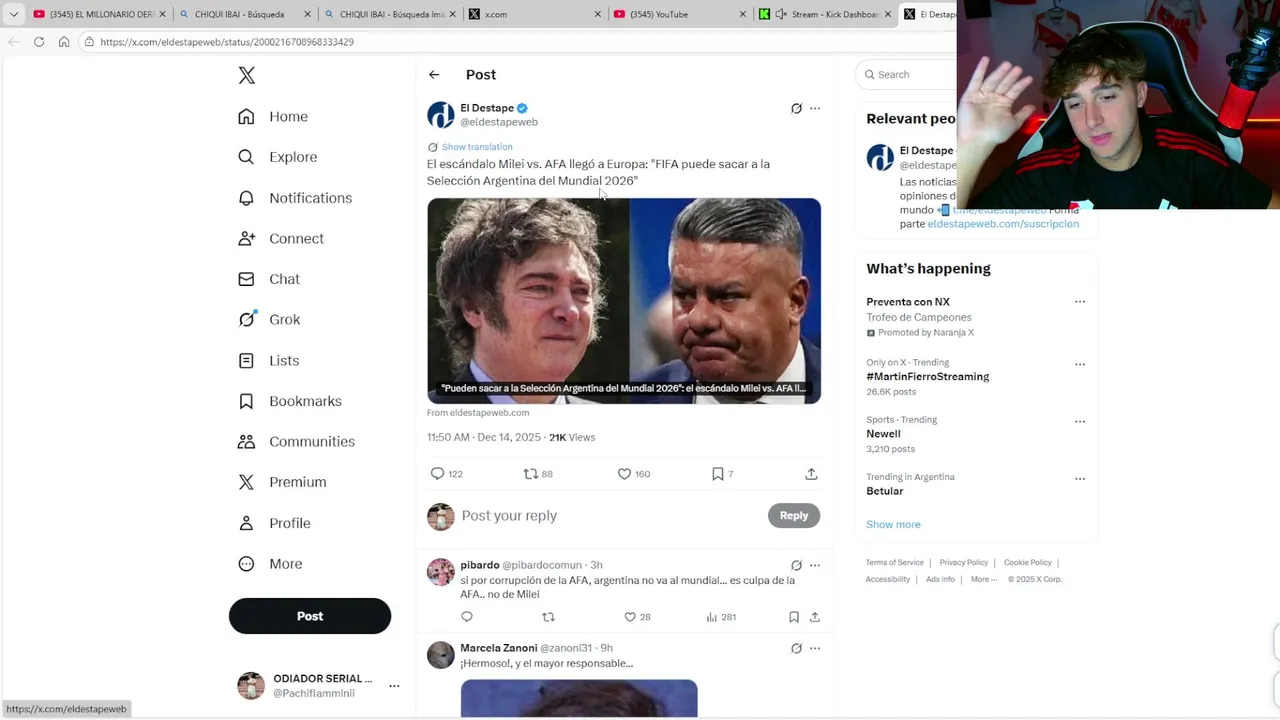Click Grok icon on El Destape post
Image resolution: width=1280 pixels, height=720 pixels.
coord(796,108)
